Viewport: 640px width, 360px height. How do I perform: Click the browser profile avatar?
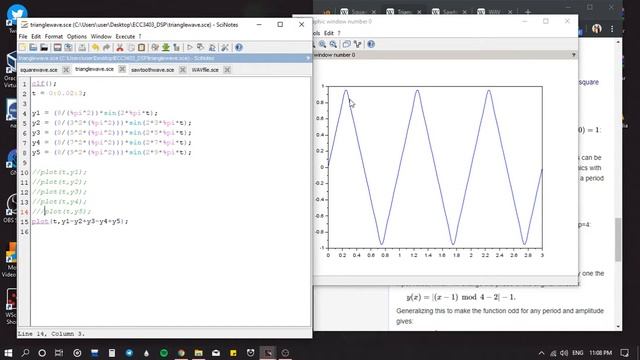click(x=597, y=29)
